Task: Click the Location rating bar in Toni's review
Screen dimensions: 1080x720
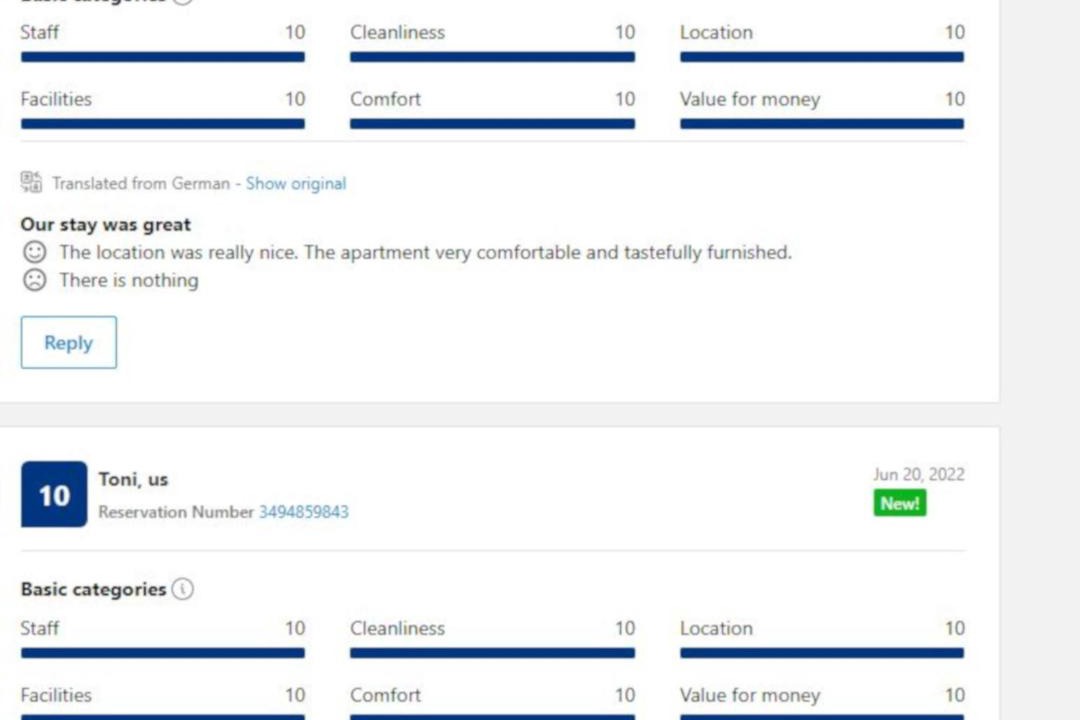Action: click(x=822, y=653)
